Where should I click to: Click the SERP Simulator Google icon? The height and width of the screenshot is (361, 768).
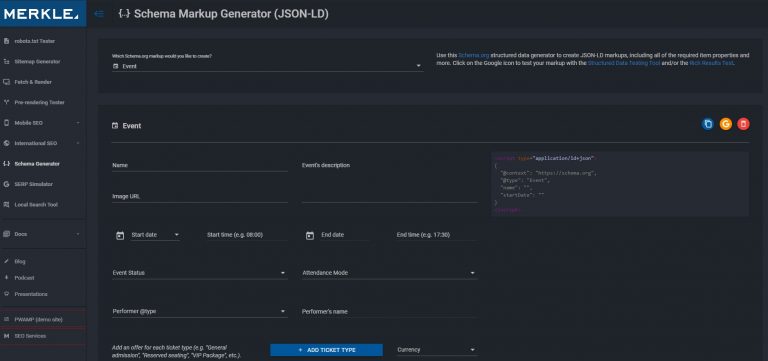pyautogui.click(x=6, y=184)
